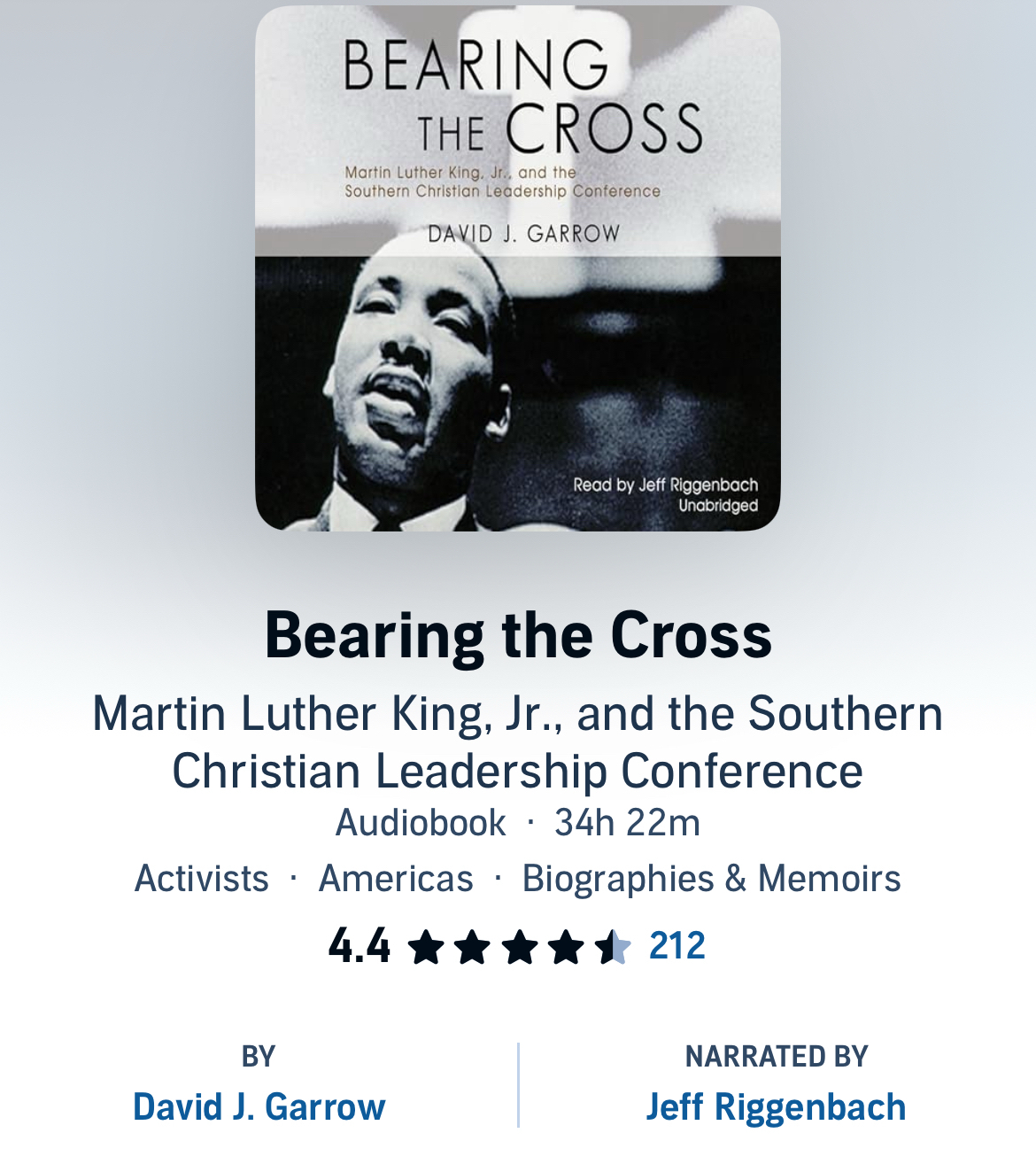
Task: Browse the Biographies & Memoirs category
Action: (x=711, y=879)
